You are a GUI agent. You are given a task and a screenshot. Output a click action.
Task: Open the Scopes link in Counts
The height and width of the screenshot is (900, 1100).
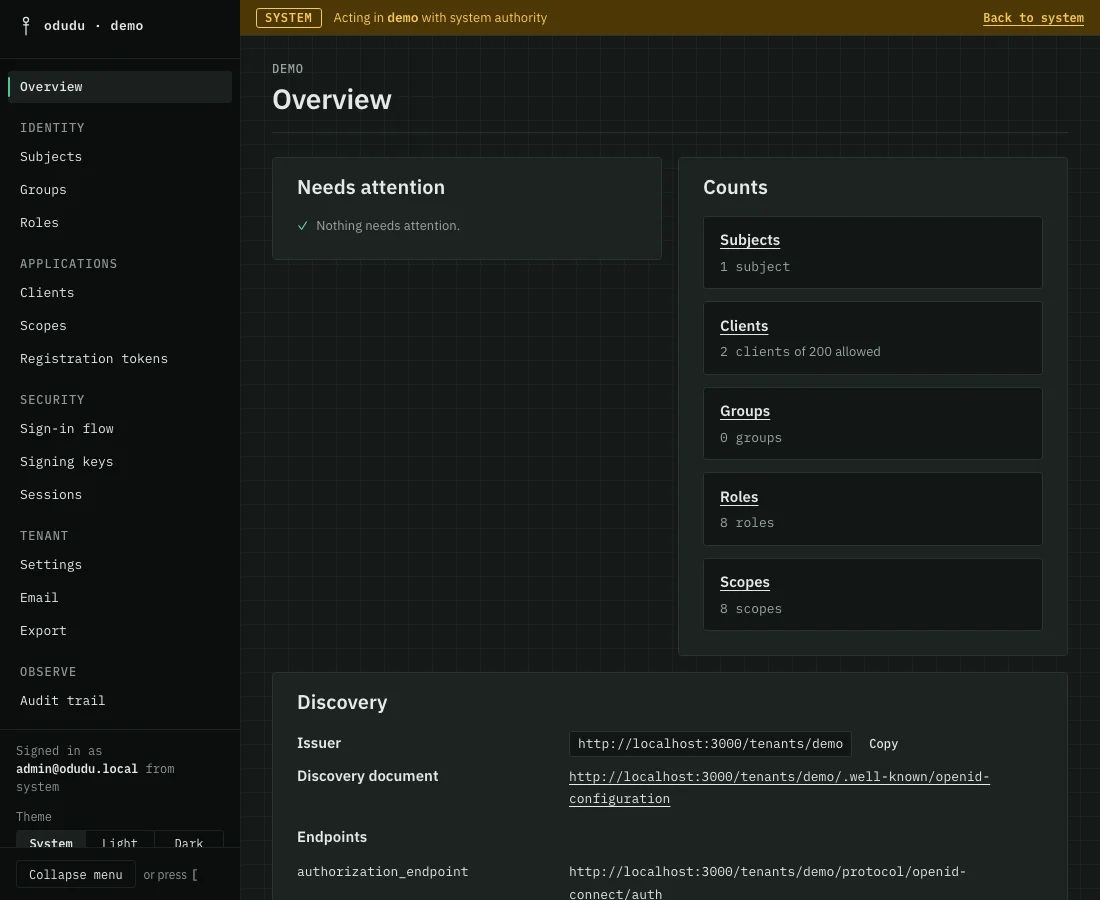(x=744, y=582)
